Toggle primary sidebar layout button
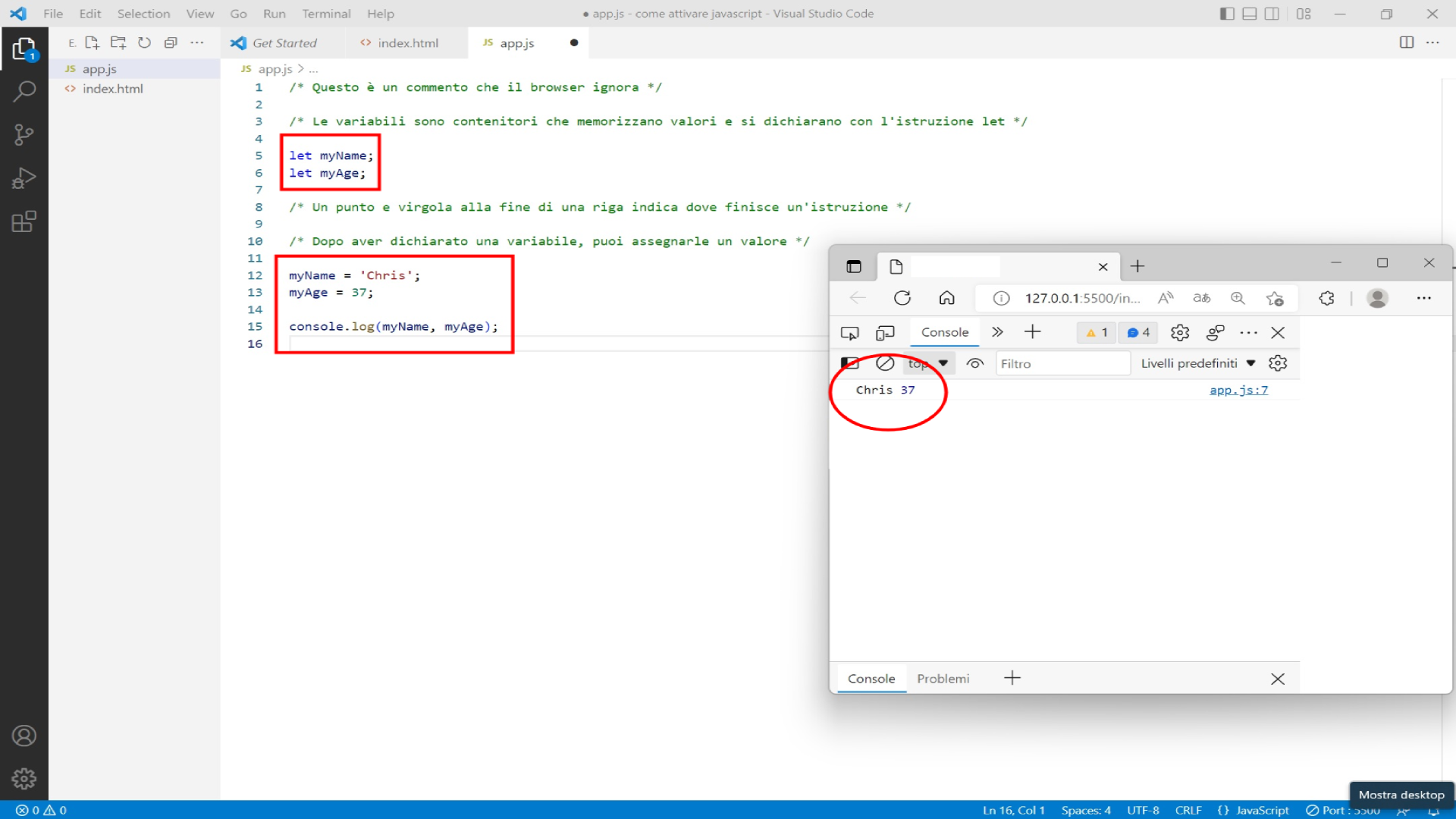The image size is (1456, 819). 1226,14
